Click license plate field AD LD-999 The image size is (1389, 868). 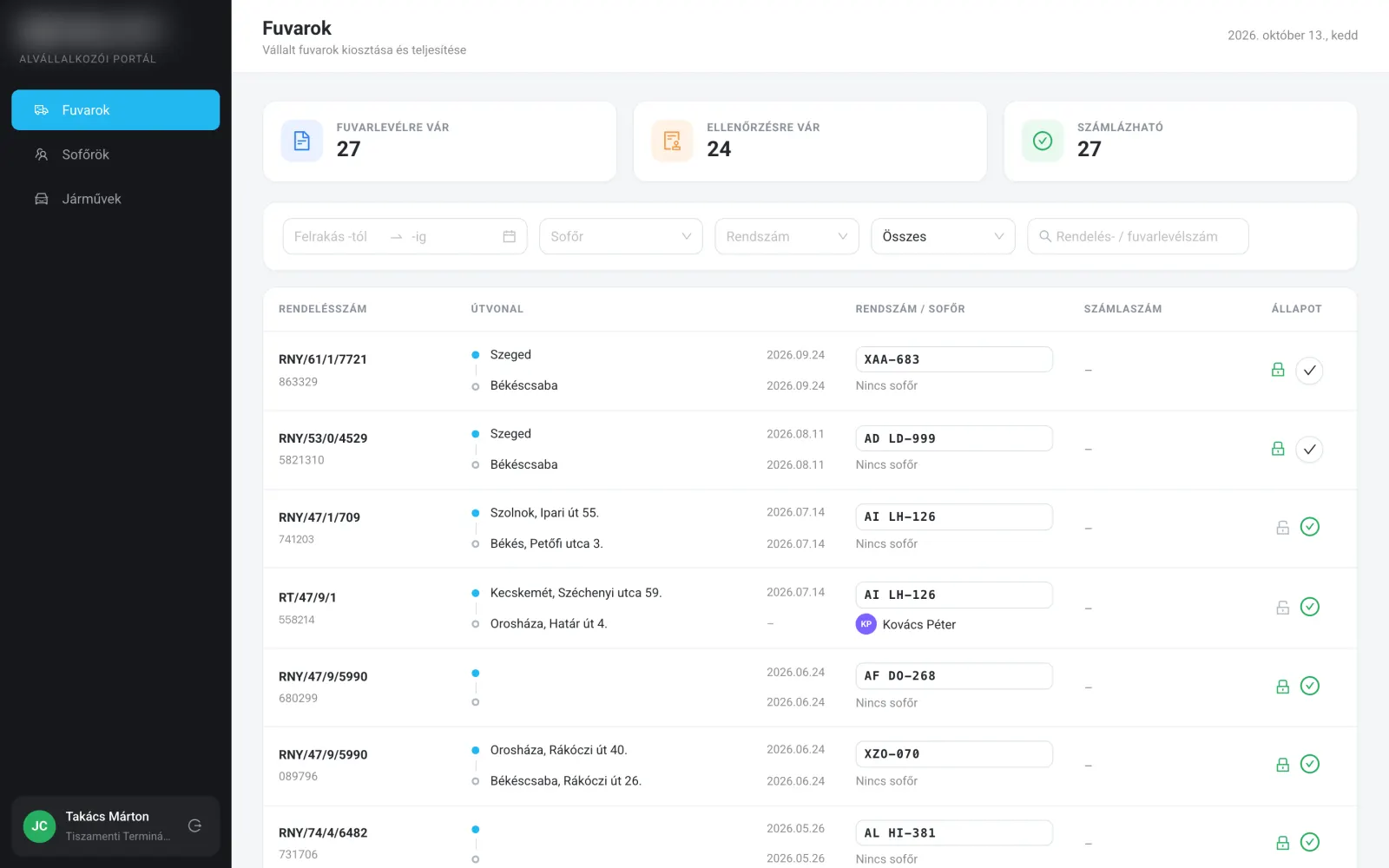(954, 438)
